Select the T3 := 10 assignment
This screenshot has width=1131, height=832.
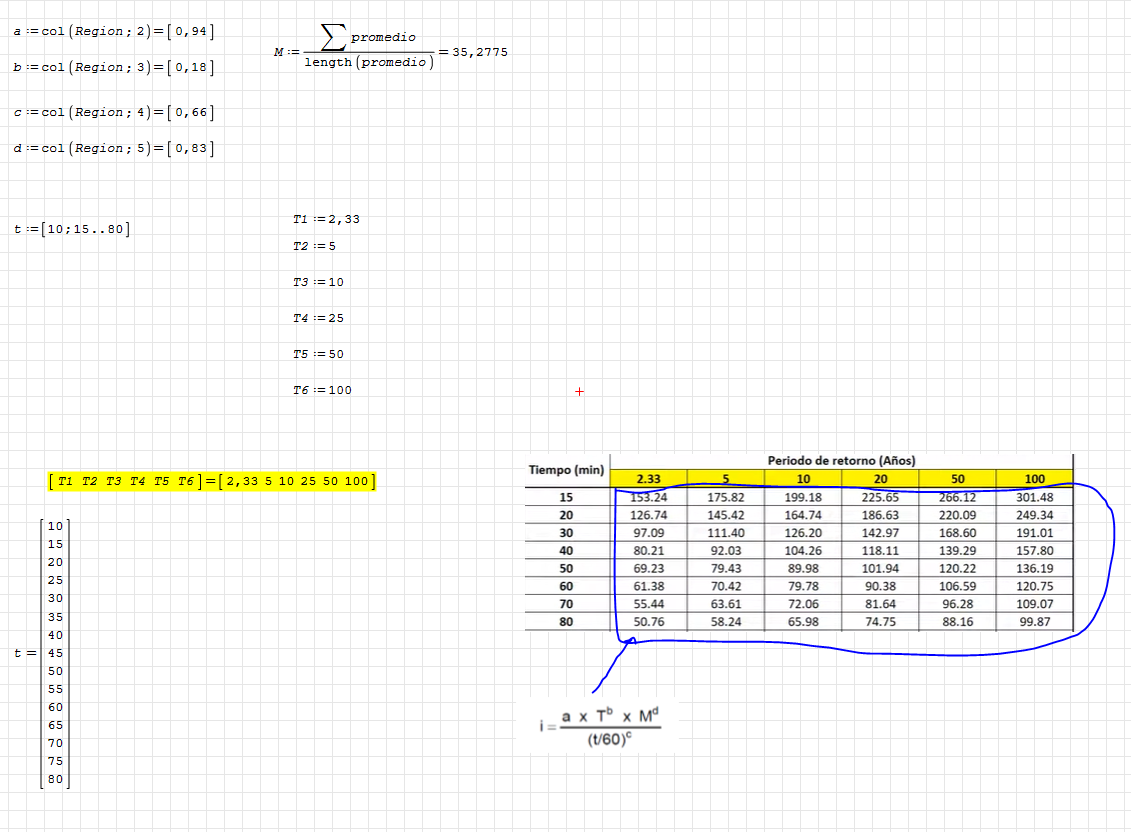[318, 282]
